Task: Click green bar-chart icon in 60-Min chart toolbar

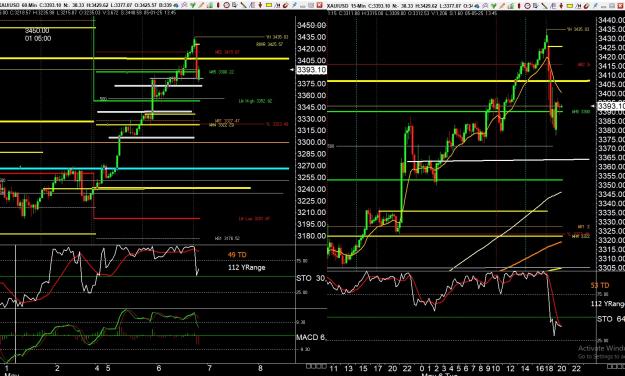Action: pos(210,5)
